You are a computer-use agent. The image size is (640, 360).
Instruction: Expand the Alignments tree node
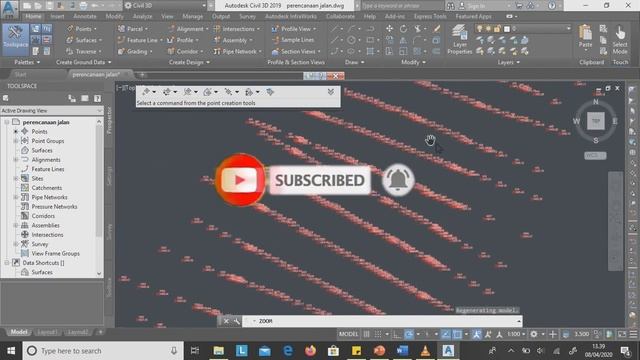16,160
